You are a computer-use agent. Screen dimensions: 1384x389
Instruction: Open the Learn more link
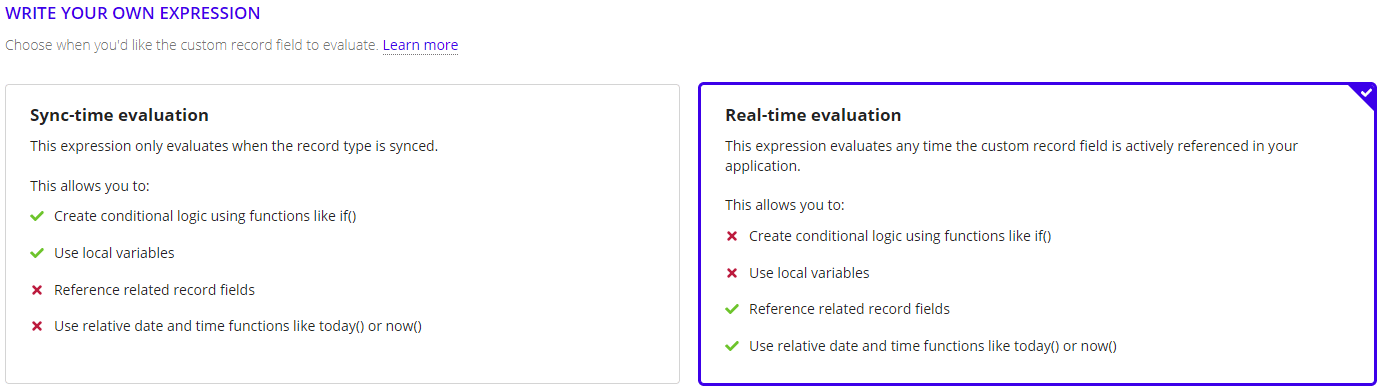click(x=420, y=45)
